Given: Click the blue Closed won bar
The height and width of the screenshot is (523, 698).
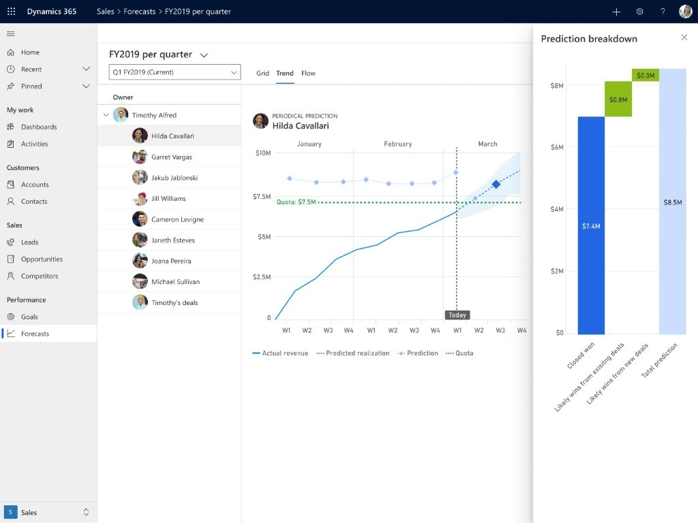Looking at the screenshot, I should click(591, 225).
